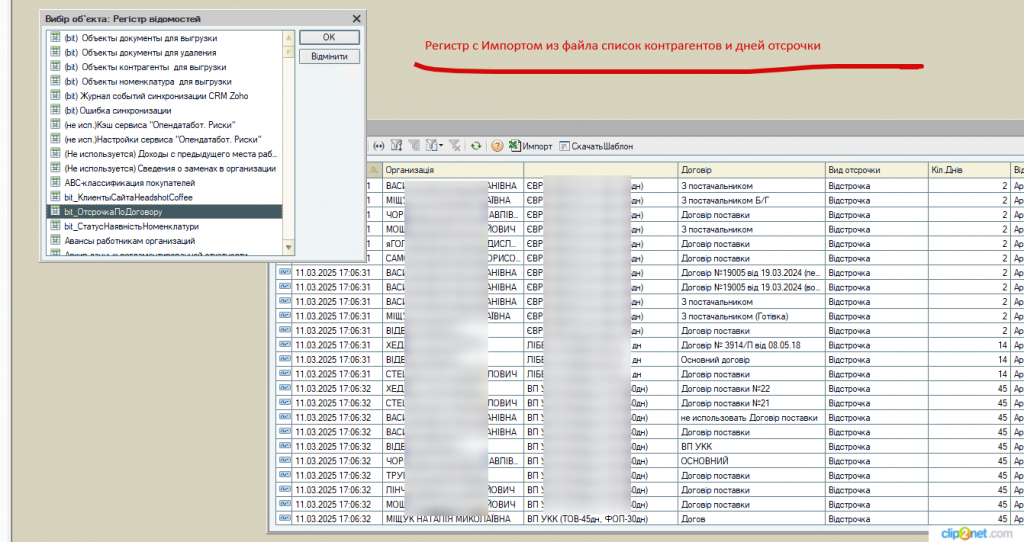Sort by the Кіл.Днів column header
The image size is (1024, 542).
click(969, 170)
